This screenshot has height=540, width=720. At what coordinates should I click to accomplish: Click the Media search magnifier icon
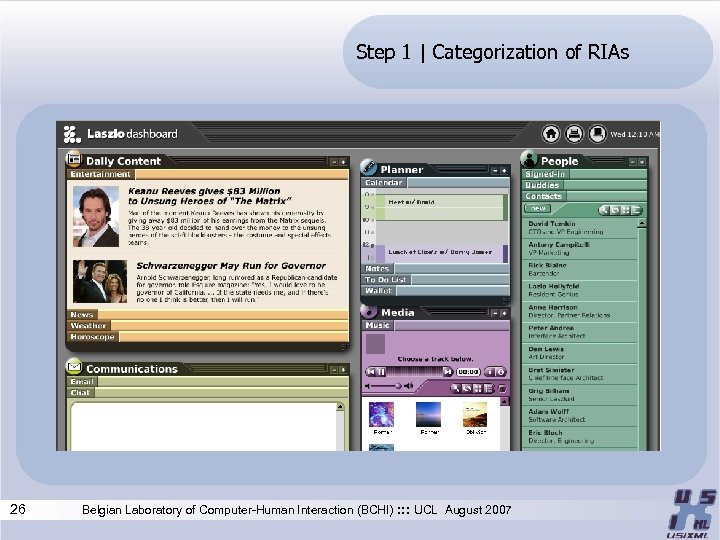click(456, 388)
